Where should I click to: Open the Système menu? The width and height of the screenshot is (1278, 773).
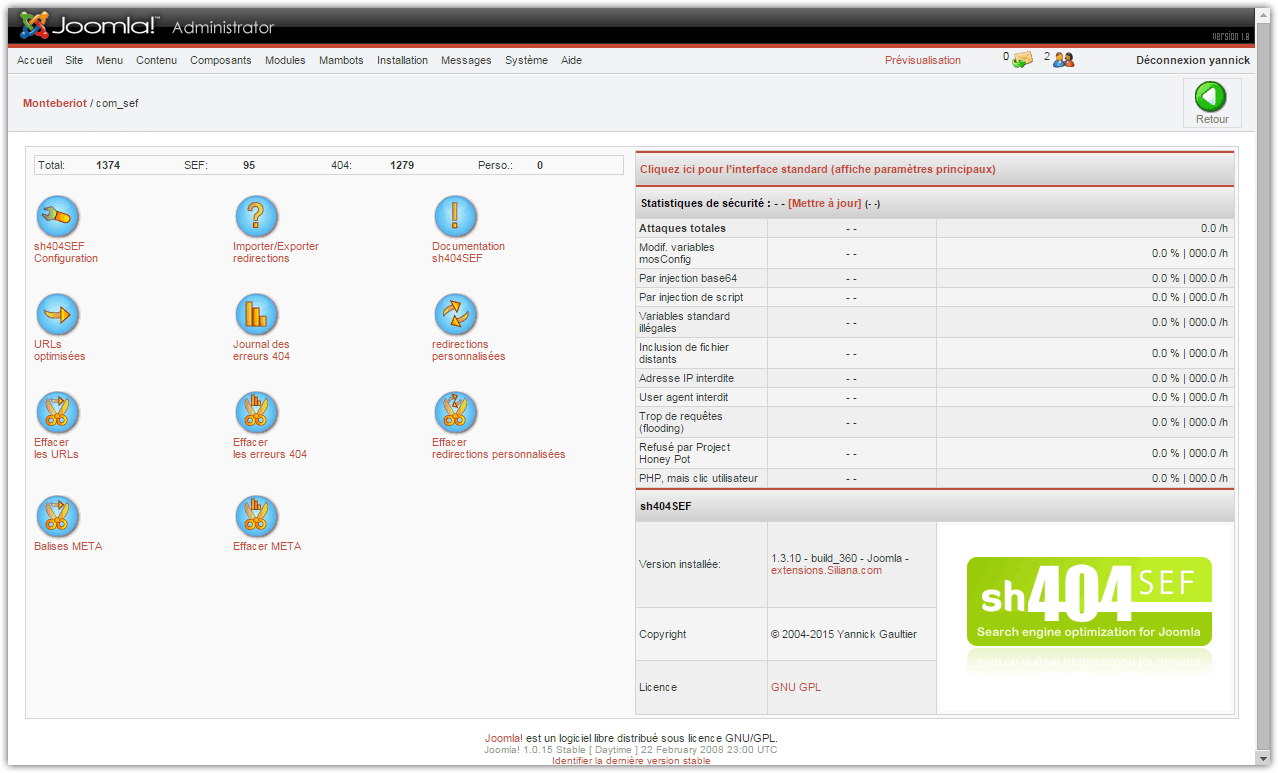point(526,60)
